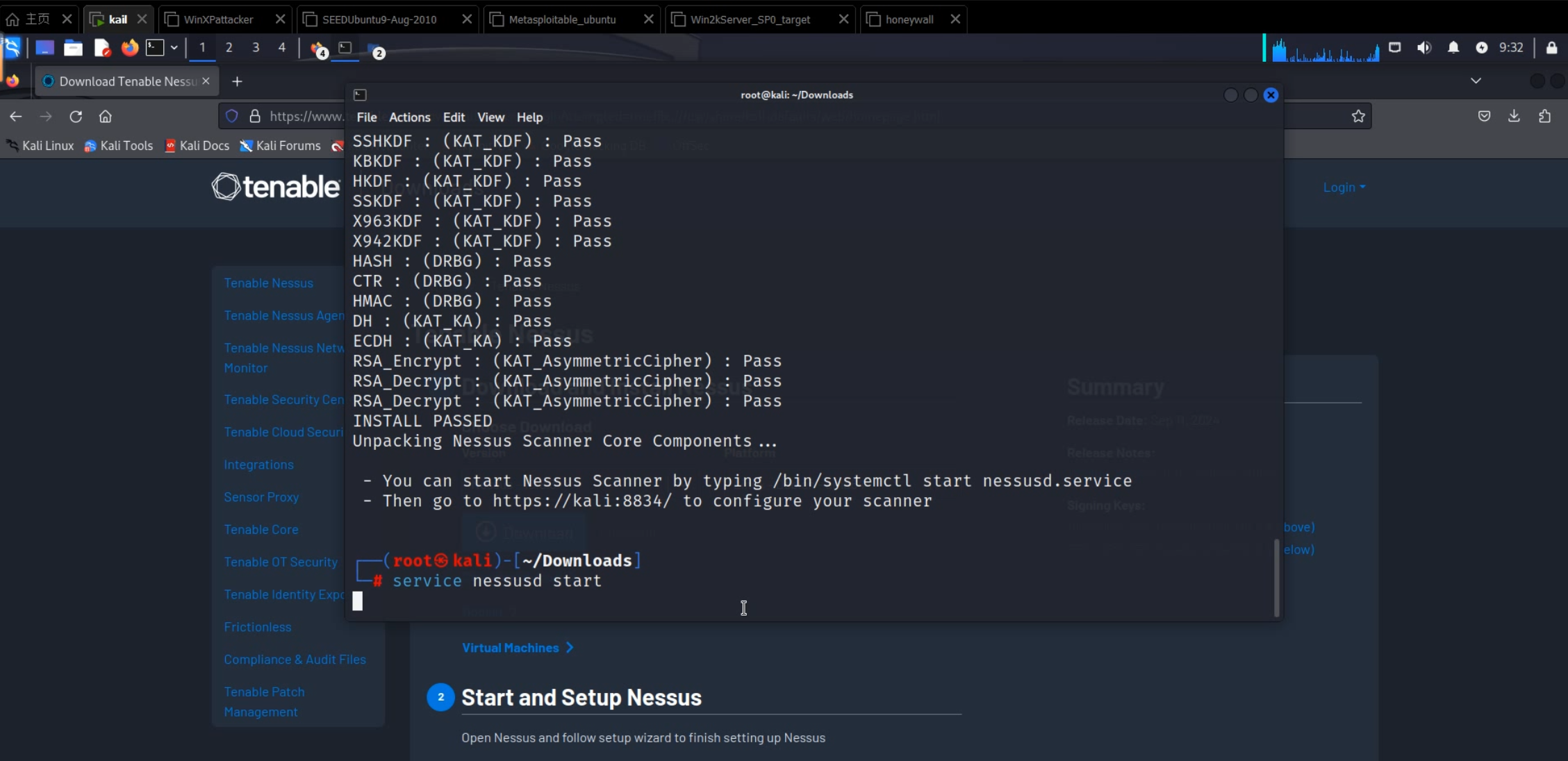Switch to the Metasploitable_ubuntu VM tab

click(x=562, y=19)
